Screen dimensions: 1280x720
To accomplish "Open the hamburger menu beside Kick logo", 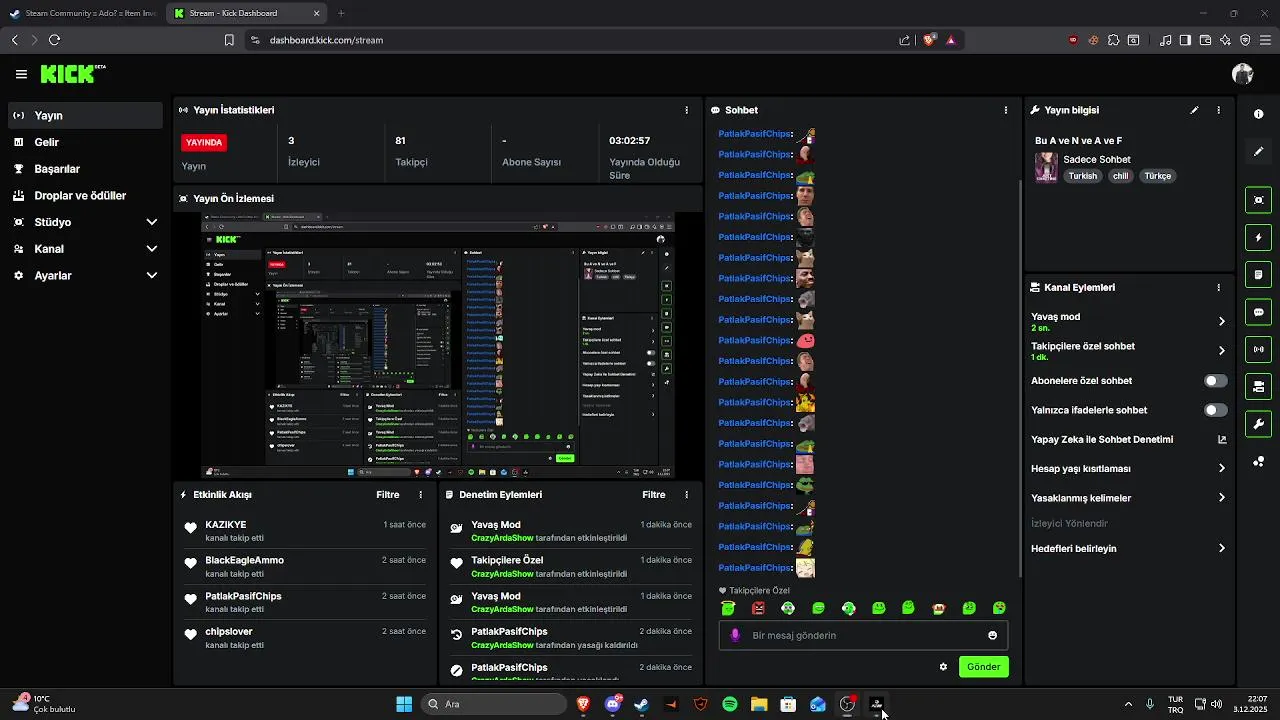I will tap(21, 74).
